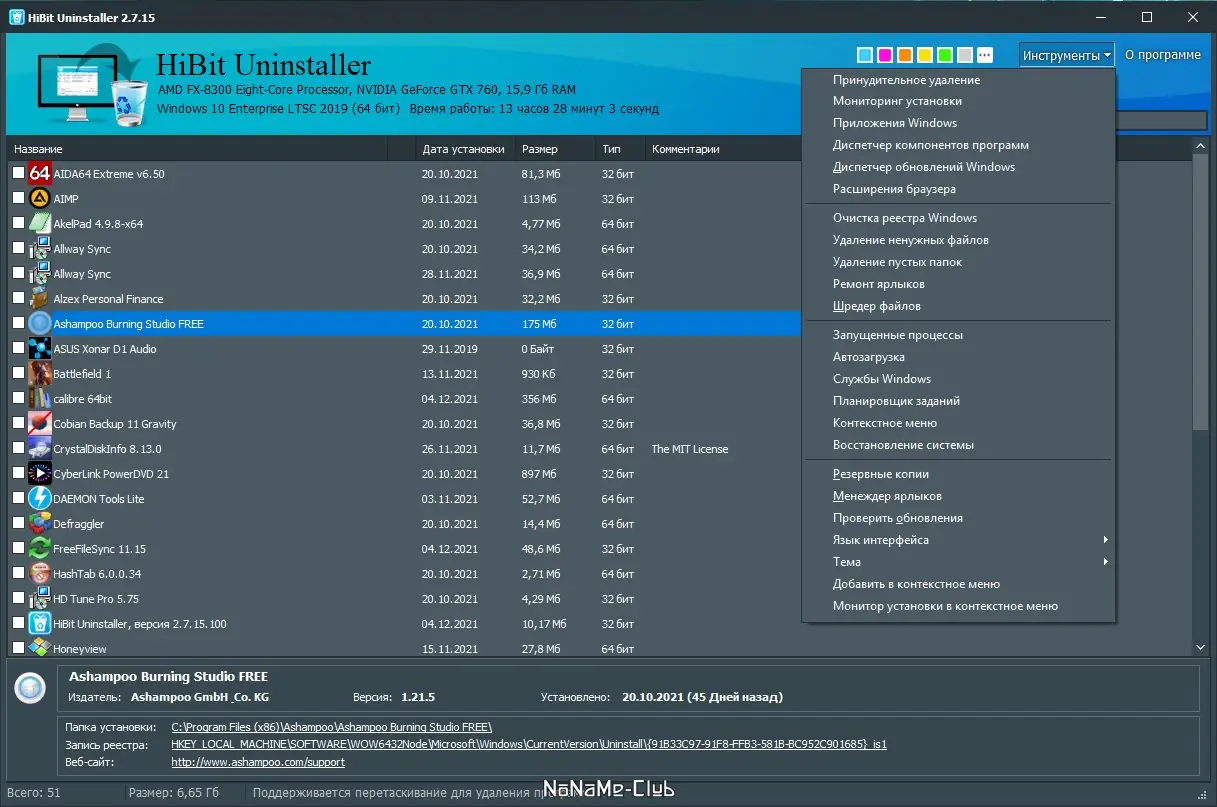Image resolution: width=1217 pixels, height=807 pixels.
Task: Sort by the Комментарии column header
Action: coord(724,149)
